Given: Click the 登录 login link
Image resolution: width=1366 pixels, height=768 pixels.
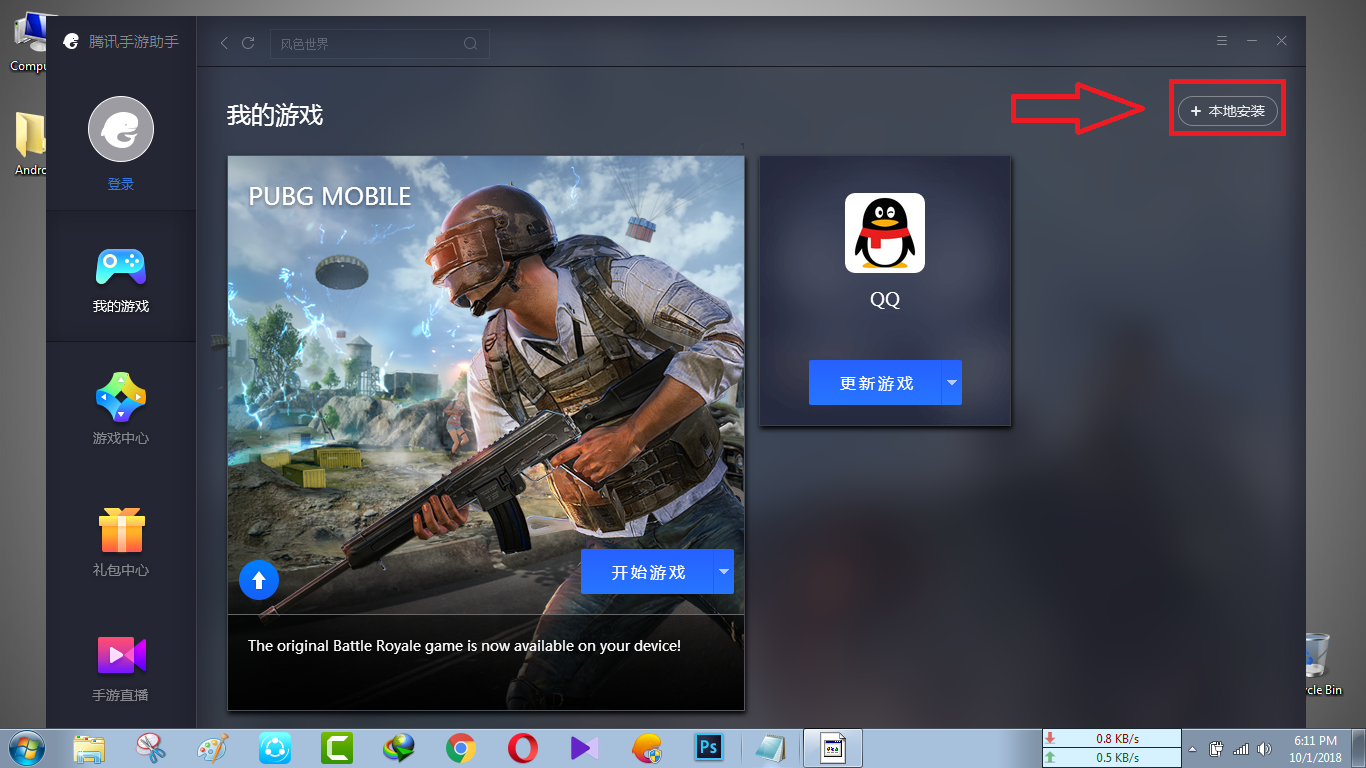Looking at the screenshot, I should 121,184.
